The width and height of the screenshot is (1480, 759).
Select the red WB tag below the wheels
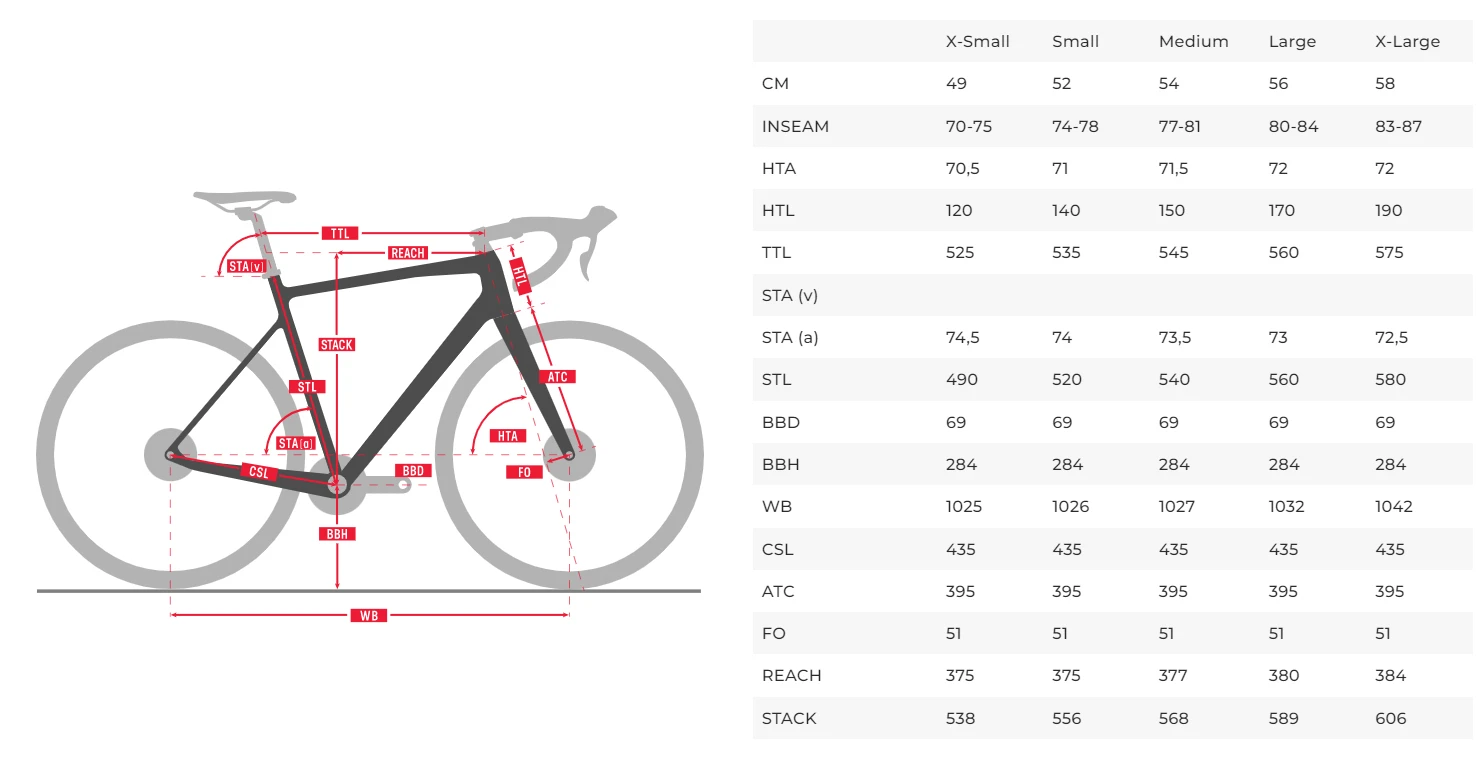click(x=369, y=616)
